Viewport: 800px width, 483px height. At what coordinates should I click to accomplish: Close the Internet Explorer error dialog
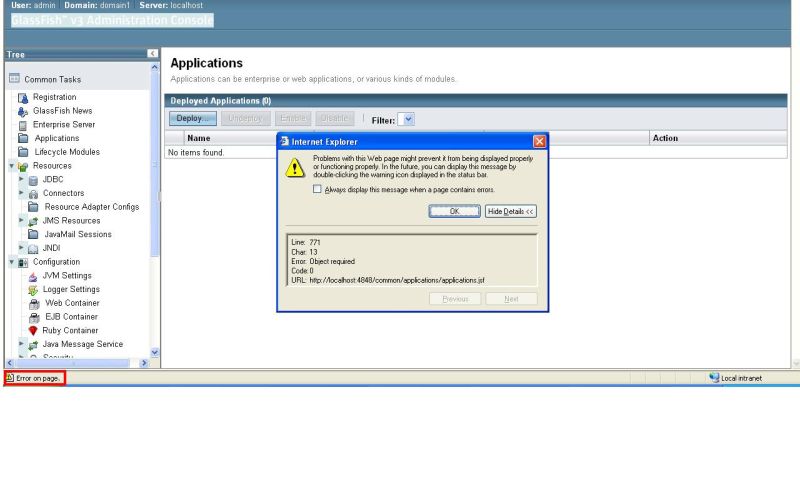coord(539,141)
